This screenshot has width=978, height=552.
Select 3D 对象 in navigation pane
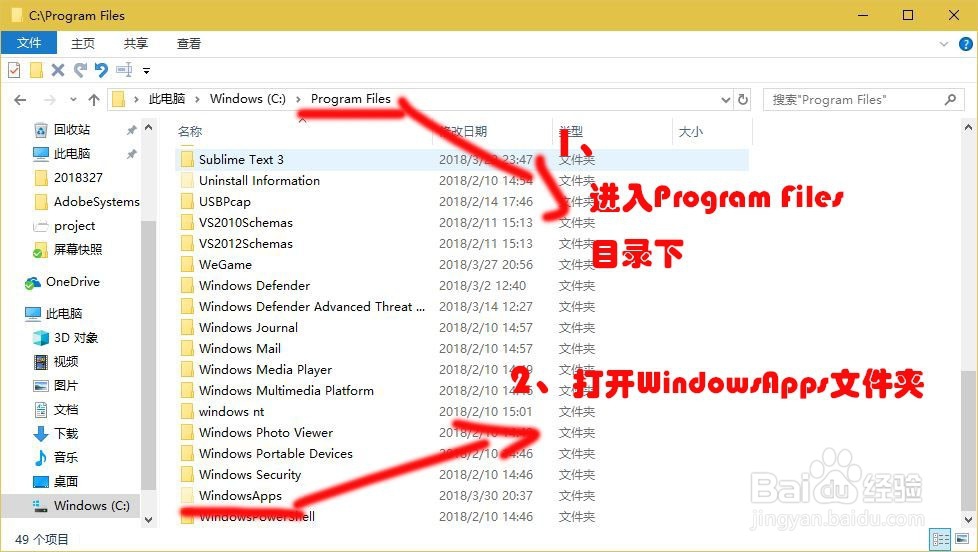pyautogui.click(x=75, y=337)
